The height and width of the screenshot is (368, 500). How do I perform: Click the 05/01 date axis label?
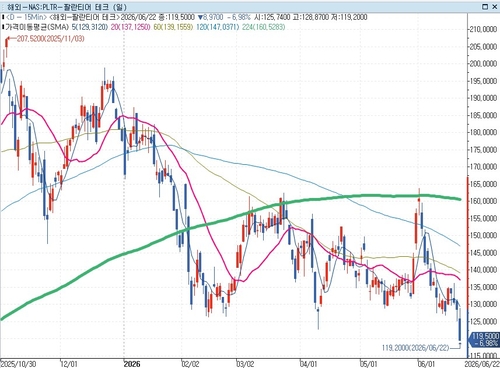(369, 363)
